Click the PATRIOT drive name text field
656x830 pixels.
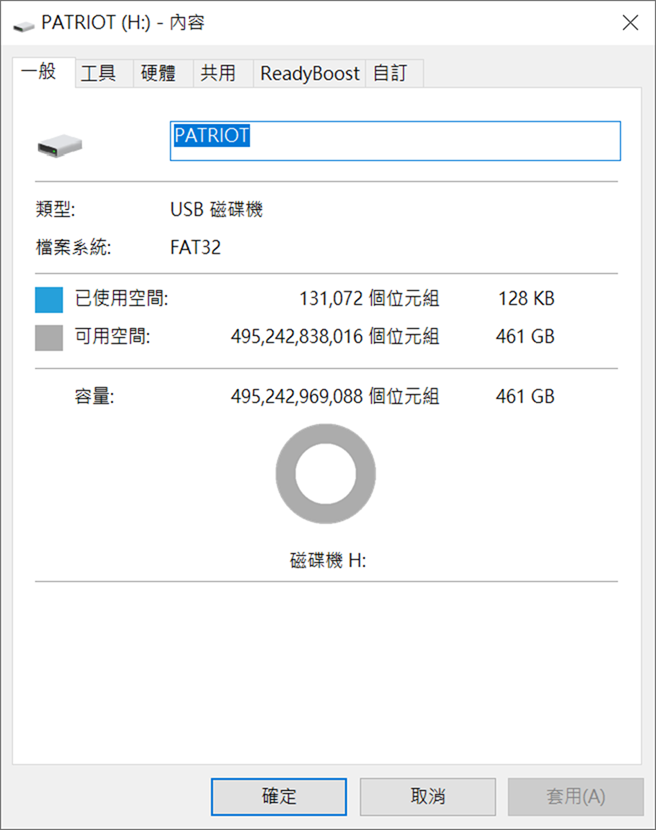(395, 141)
